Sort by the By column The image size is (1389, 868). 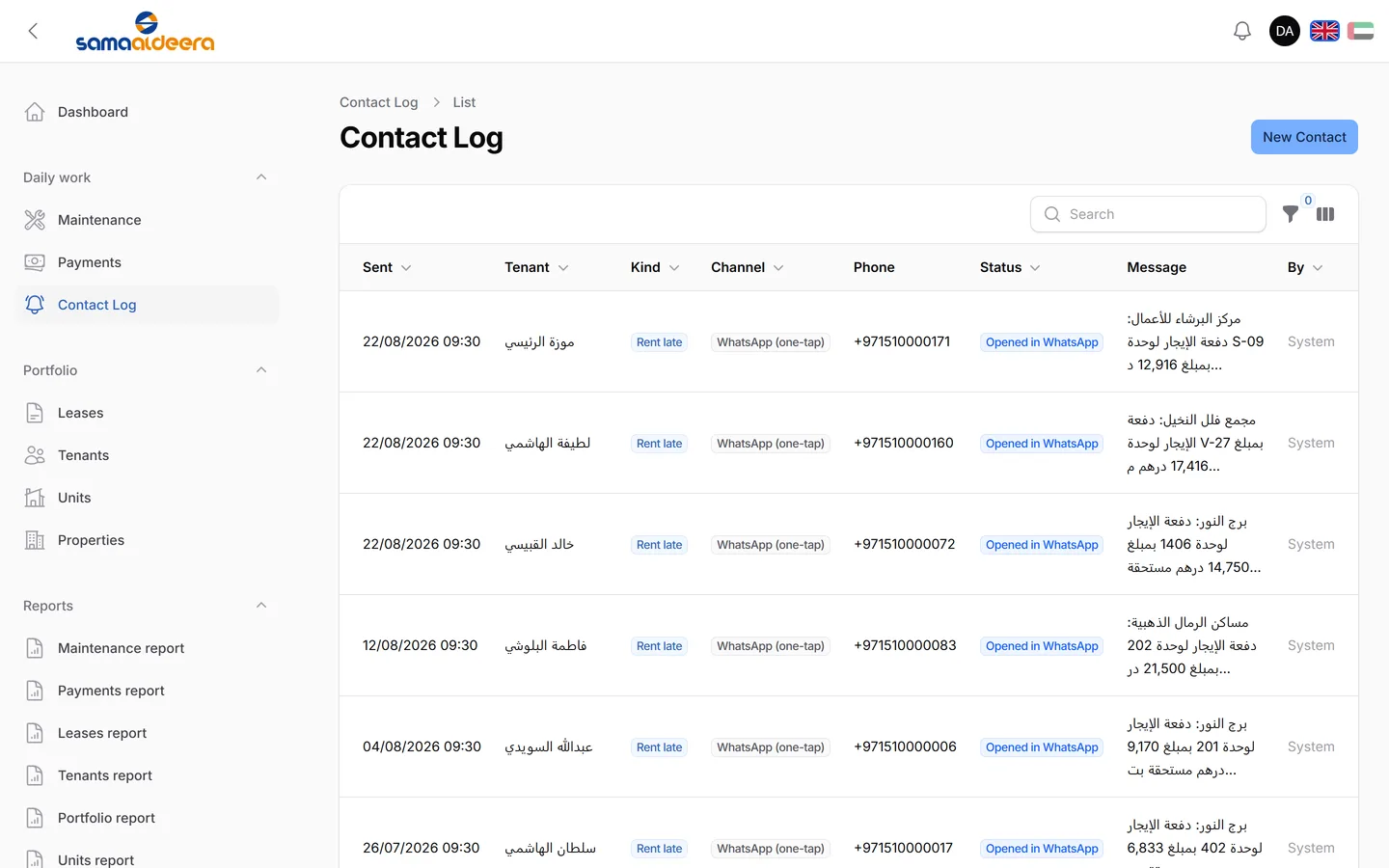tap(1305, 267)
